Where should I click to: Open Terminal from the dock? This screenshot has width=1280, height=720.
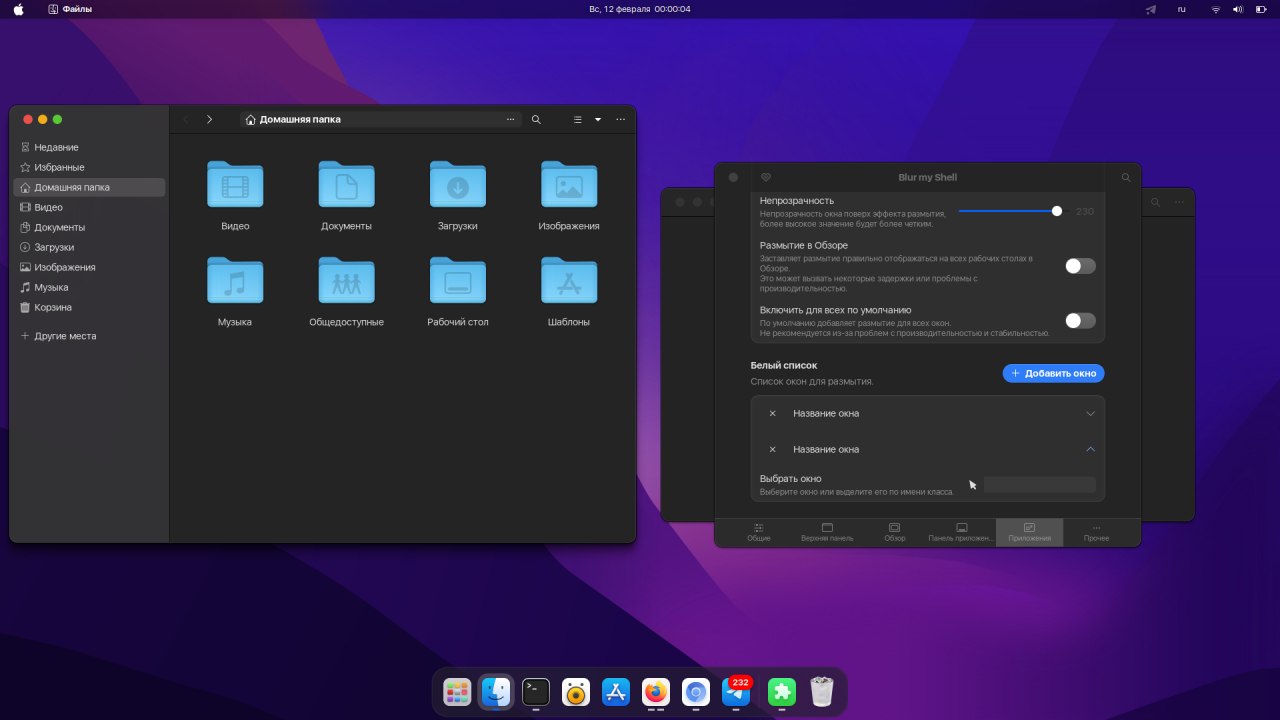(x=536, y=692)
